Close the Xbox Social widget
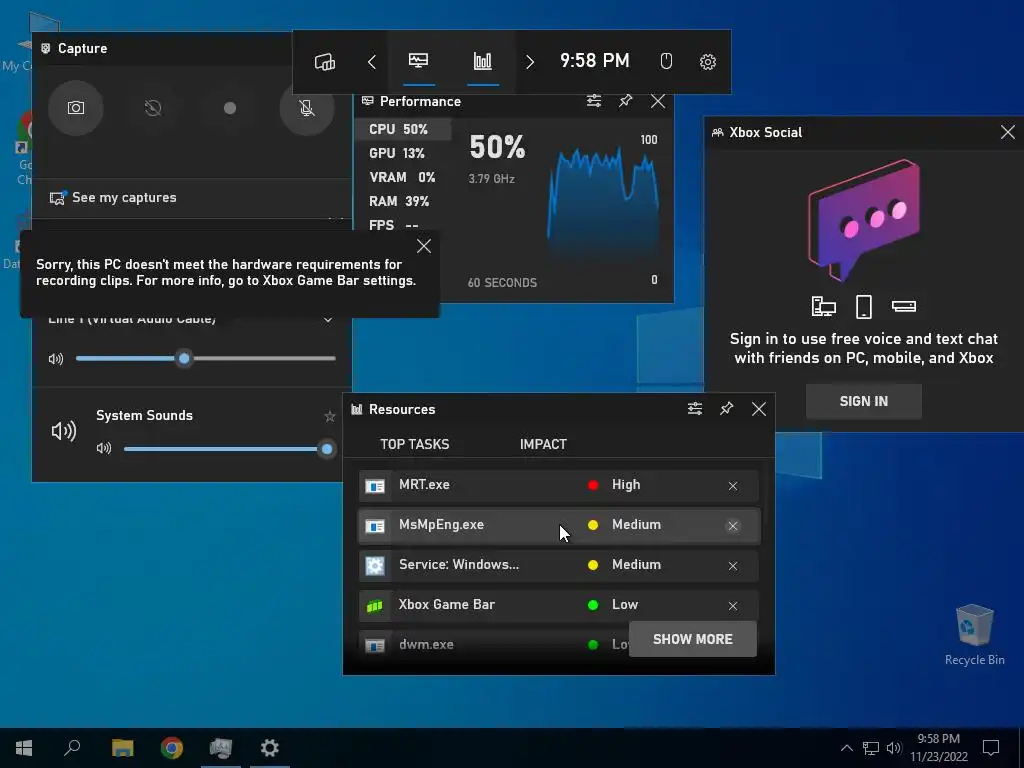 point(1008,132)
